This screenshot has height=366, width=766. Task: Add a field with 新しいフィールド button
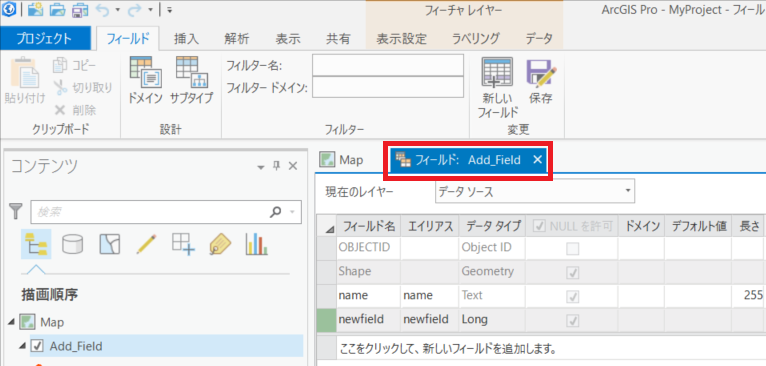(497, 88)
